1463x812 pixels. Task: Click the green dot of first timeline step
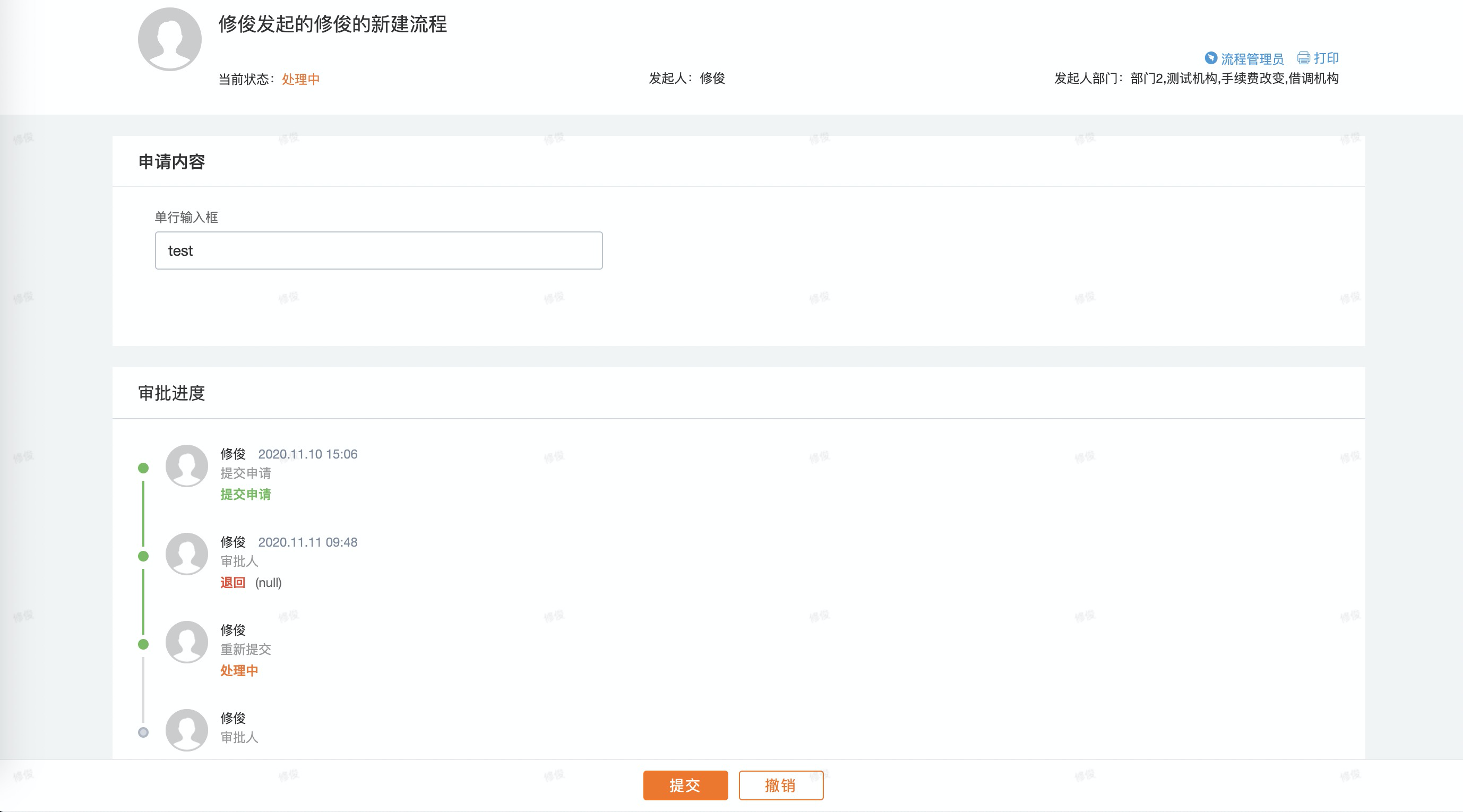pos(144,468)
